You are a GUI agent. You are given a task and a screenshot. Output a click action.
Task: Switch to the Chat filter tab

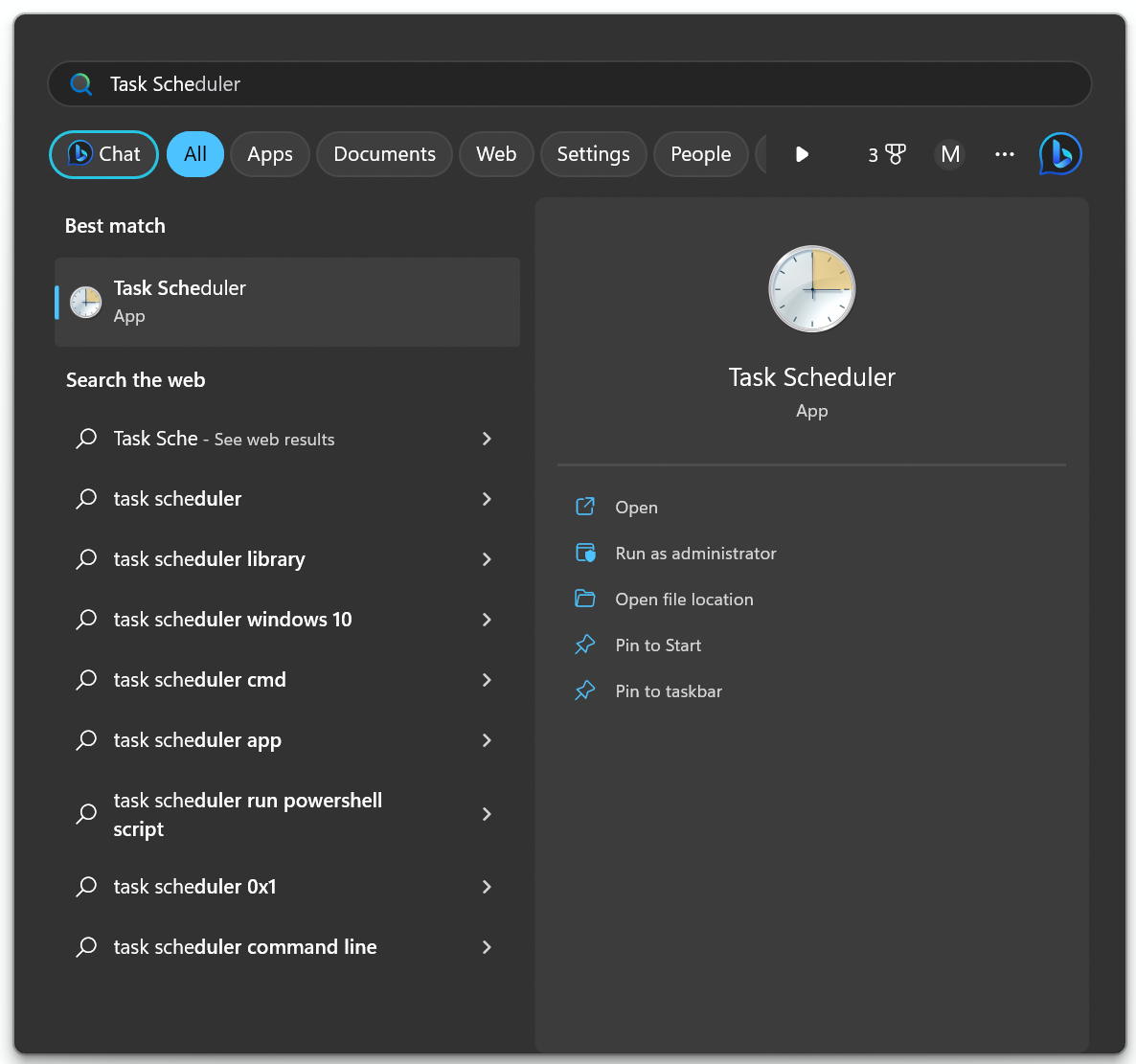coord(103,154)
